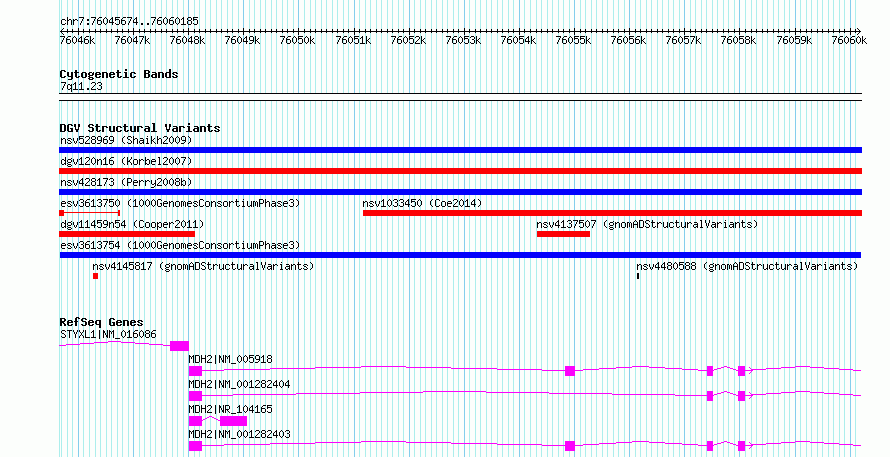Click the MDH2|NR_104165 transcript label

click(230, 409)
